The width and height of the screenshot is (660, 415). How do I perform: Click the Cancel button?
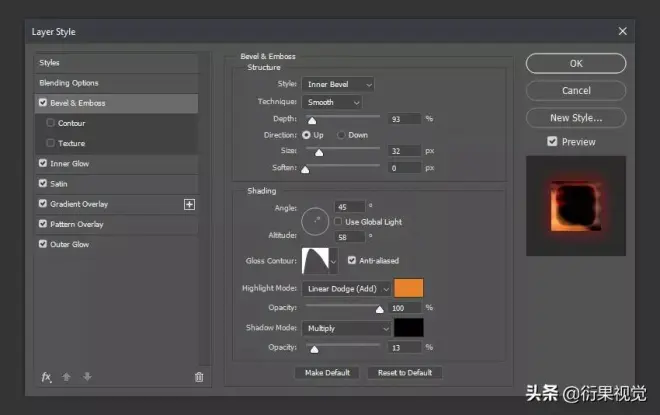tap(576, 90)
